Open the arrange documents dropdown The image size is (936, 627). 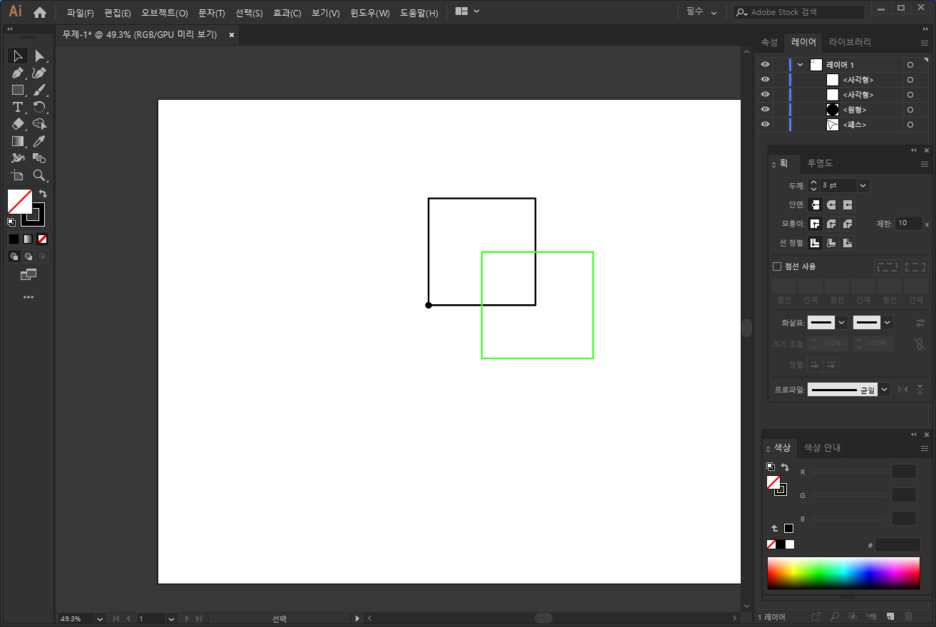pyautogui.click(x=467, y=11)
